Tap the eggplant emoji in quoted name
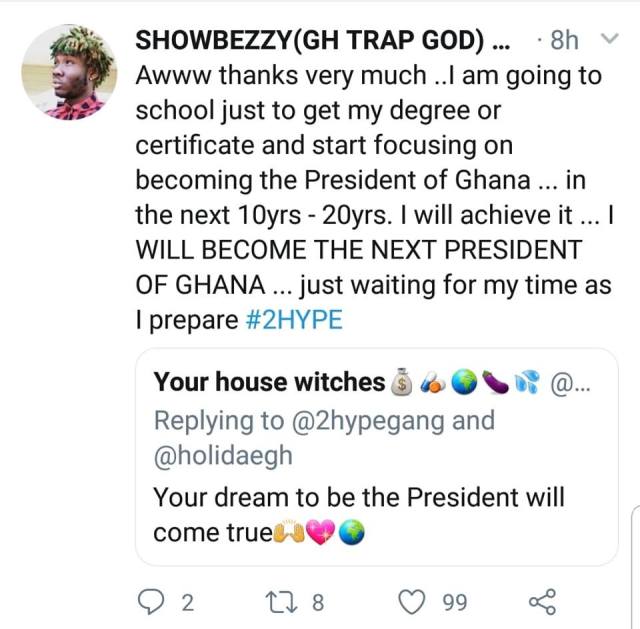Image resolution: width=640 pixels, height=629 pixels. [x=494, y=382]
